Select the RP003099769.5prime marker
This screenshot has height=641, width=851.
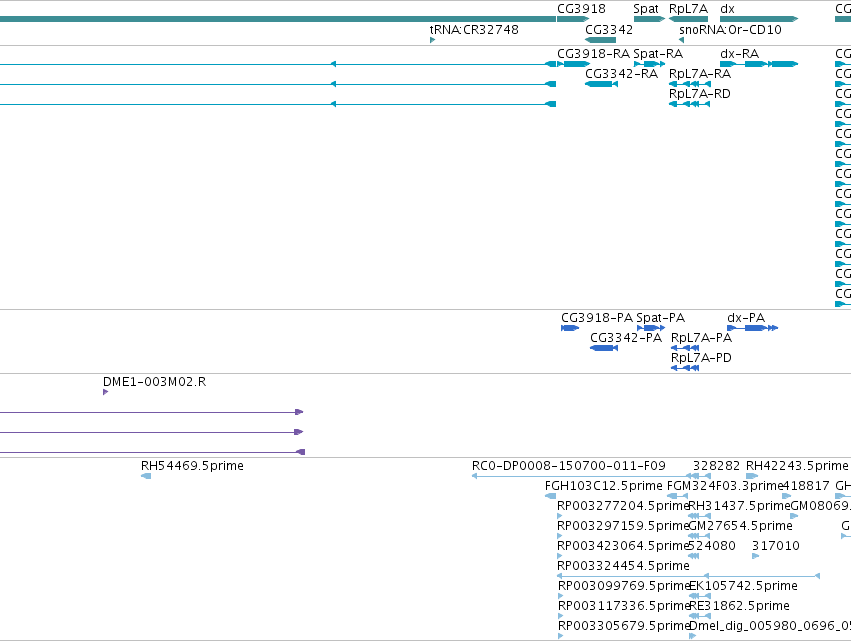click(561, 596)
